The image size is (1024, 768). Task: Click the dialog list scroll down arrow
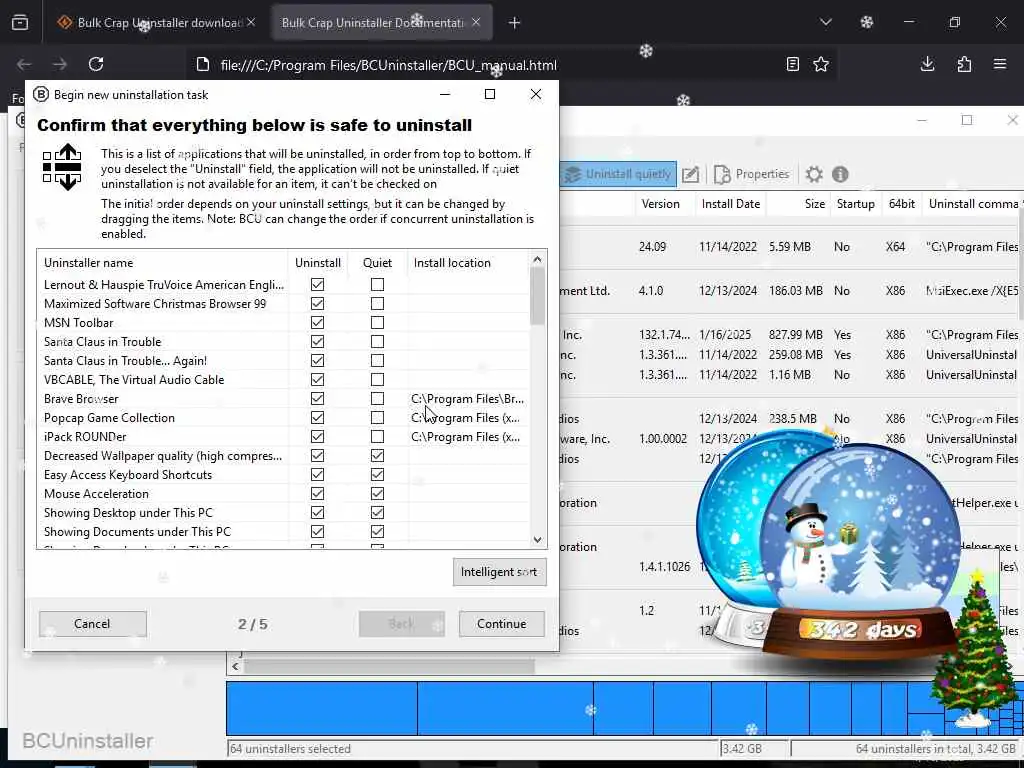[537, 539]
